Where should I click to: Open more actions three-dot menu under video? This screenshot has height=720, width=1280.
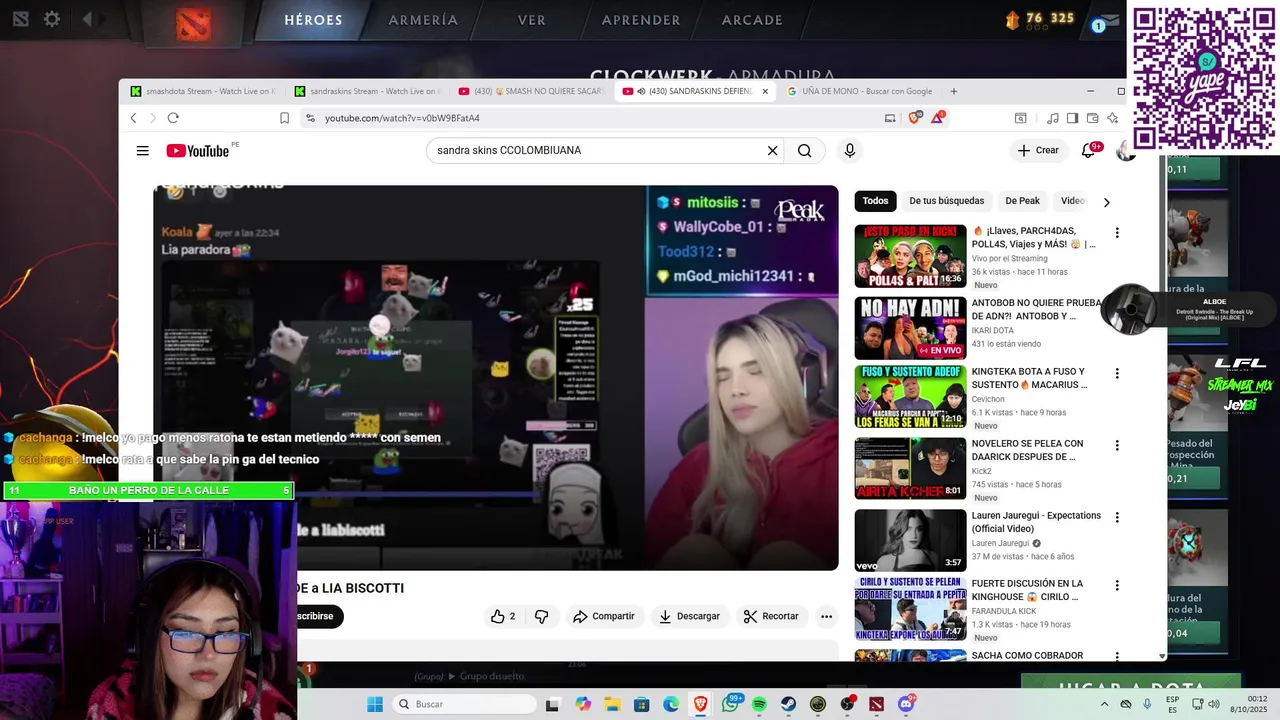tap(826, 616)
